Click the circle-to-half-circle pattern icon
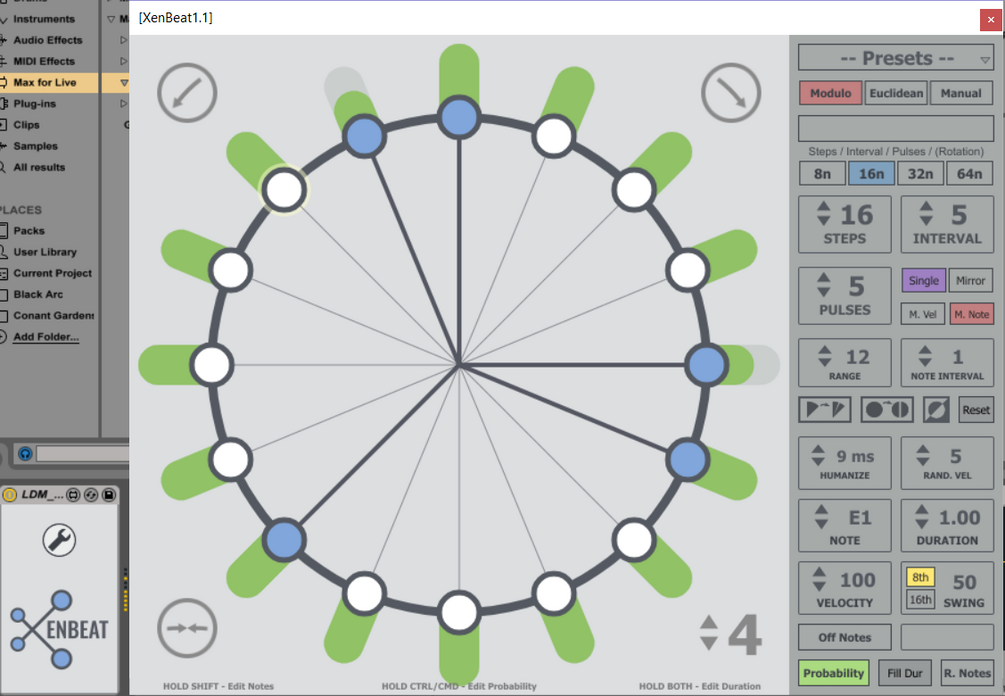 886,410
